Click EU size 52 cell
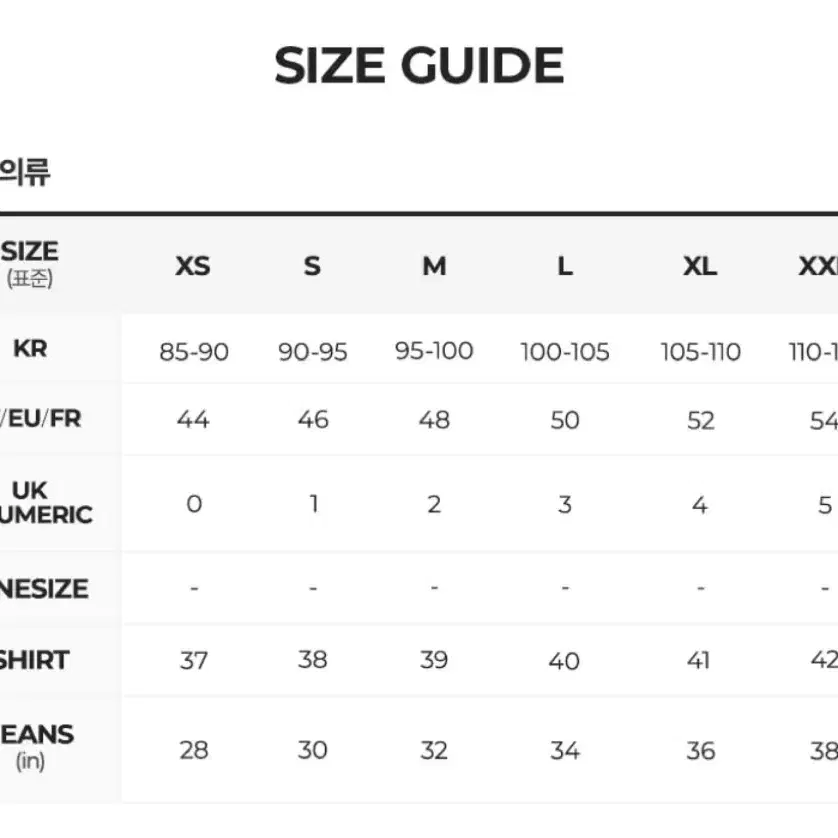 pyautogui.click(x=701, y=421)
